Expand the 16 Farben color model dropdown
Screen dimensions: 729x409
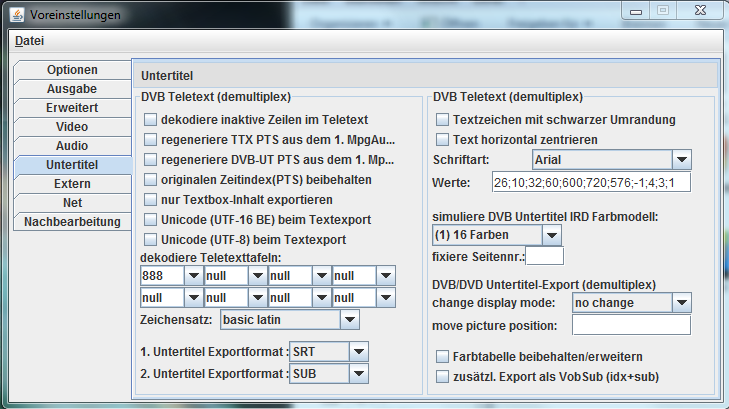[551, 235]
